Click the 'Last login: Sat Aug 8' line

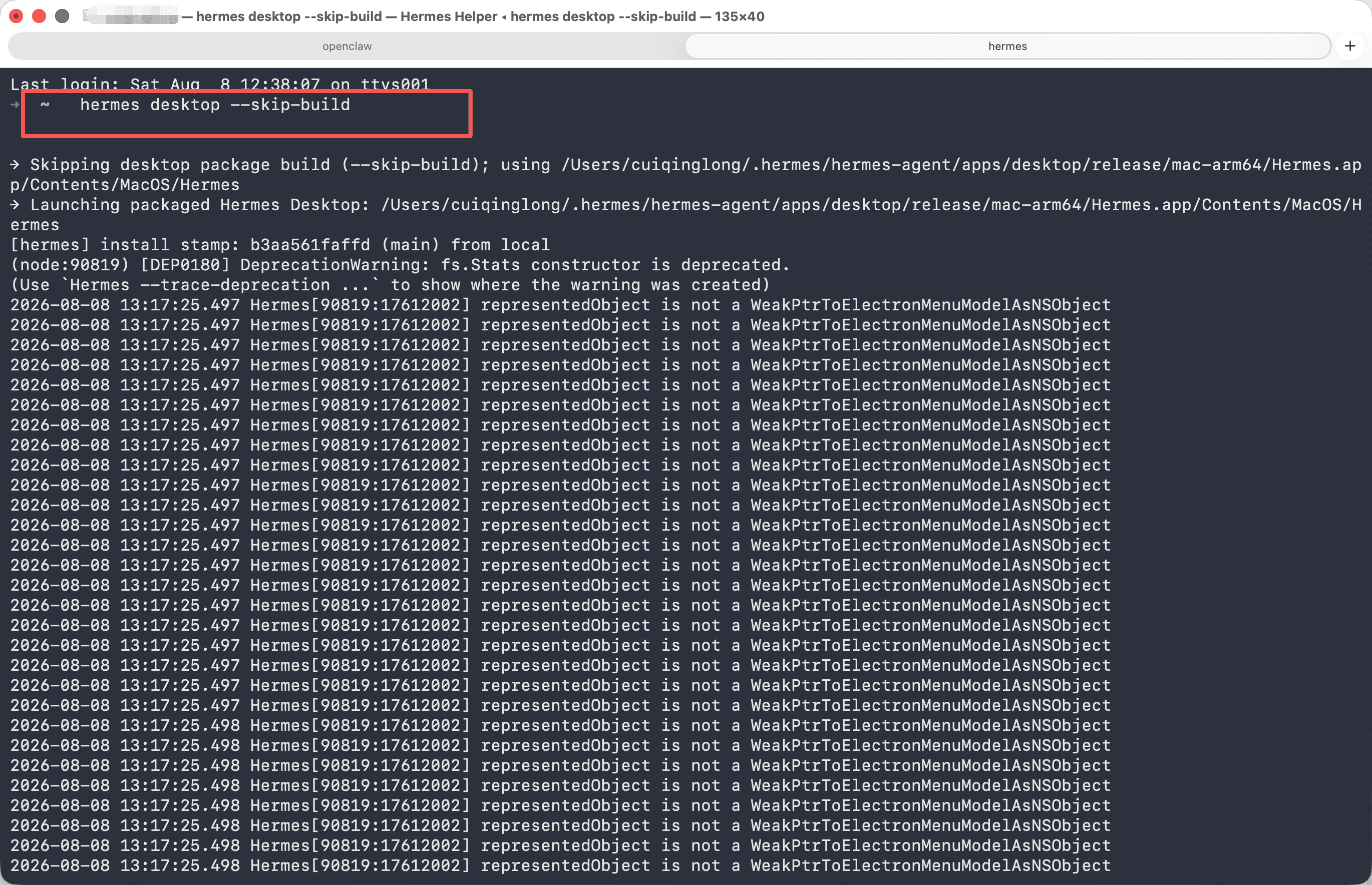pyautogui.click(x=219, y=84)
